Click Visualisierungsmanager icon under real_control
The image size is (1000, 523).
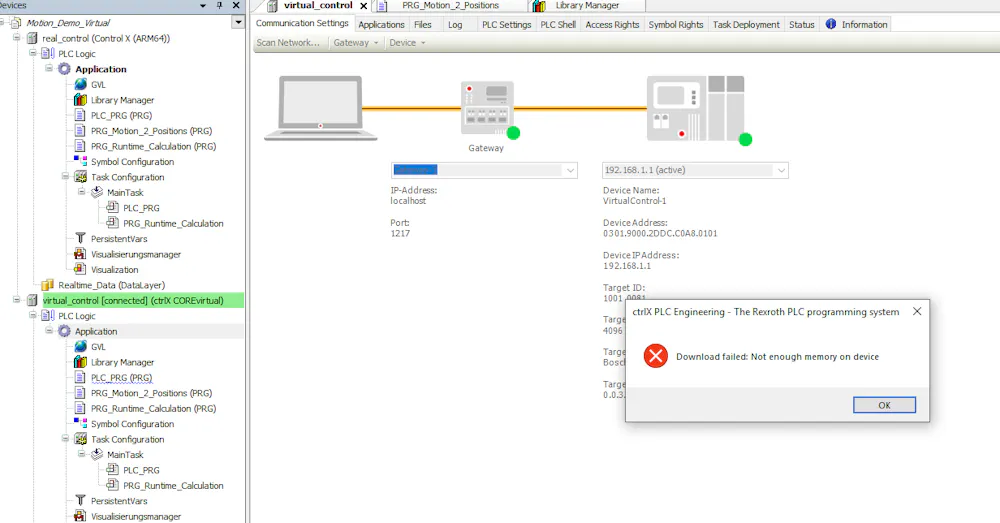click(x=80, y=254)
